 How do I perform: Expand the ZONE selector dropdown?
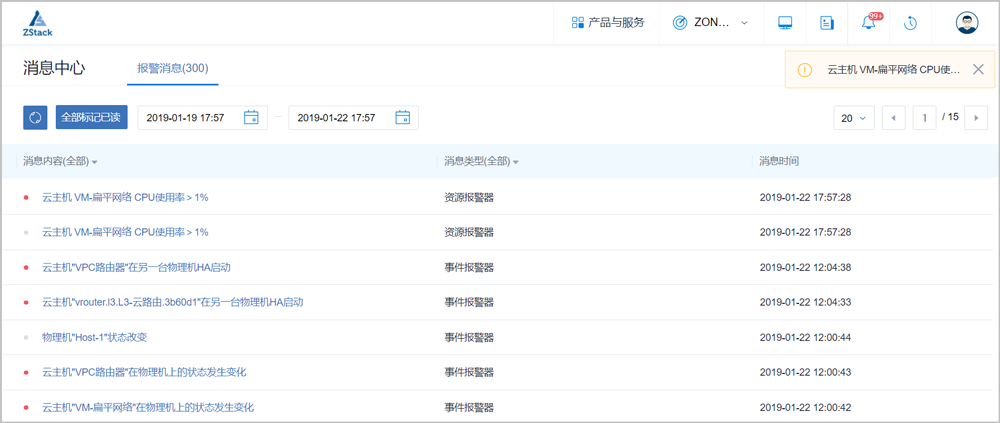point(710,23)
